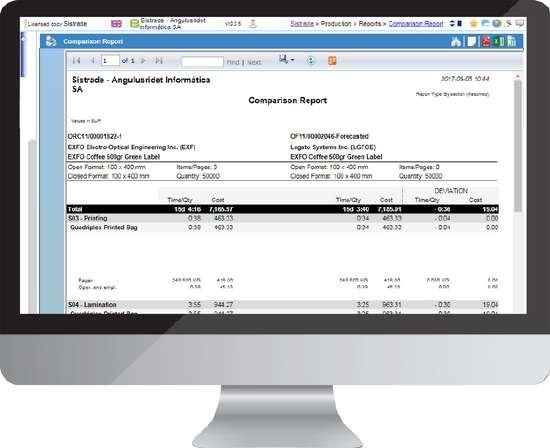Click Production in the breadcrumb
This screenshot has height=448, width=550.
click(336, 24)
